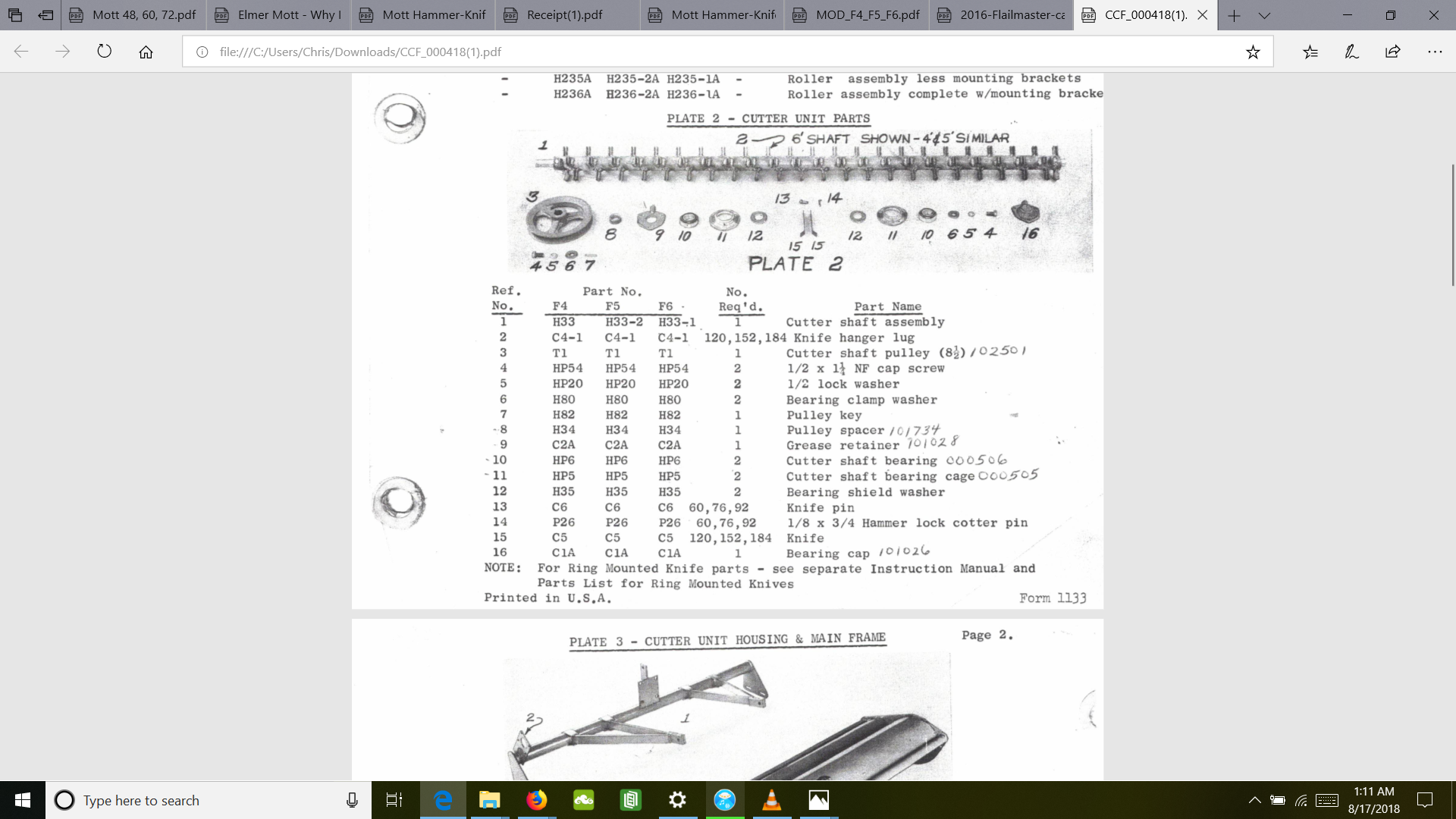Click the address bar file path
Image resolution: width=1456 pixels, height=819 pixels.
360,52
